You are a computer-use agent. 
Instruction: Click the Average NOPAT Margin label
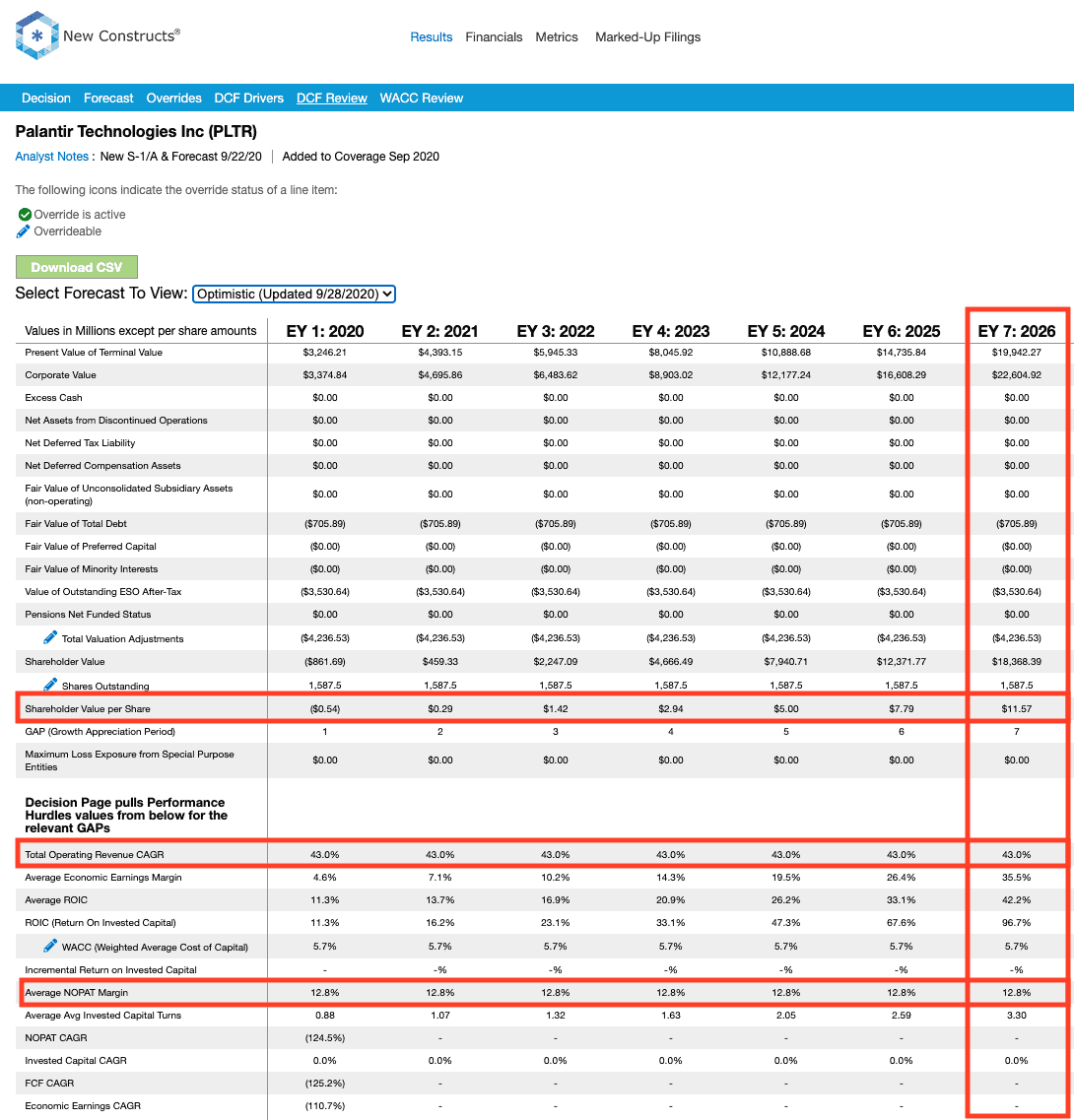(x=77, y=992)
